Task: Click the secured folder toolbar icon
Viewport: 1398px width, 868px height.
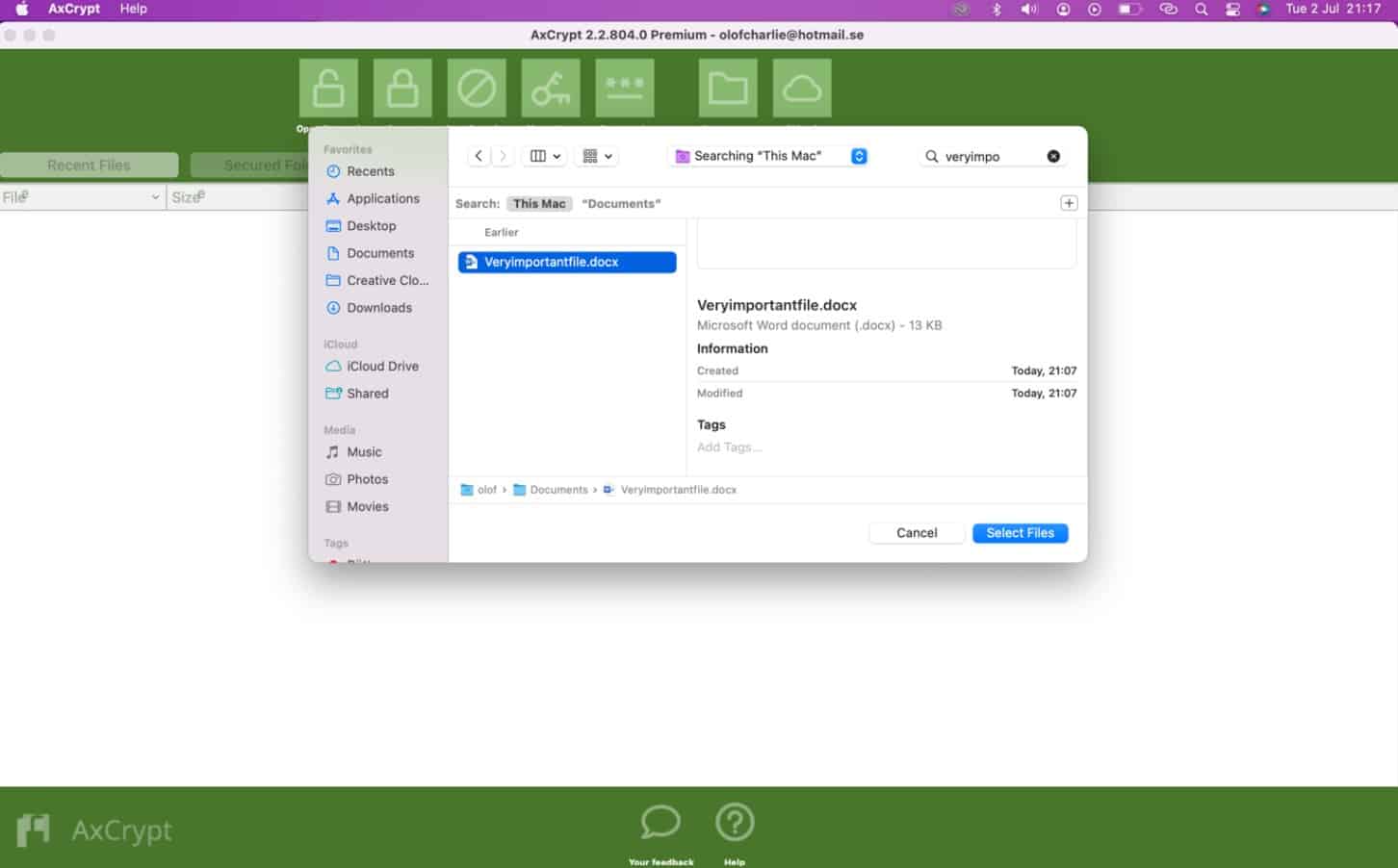Action: (x=728, y=88)
